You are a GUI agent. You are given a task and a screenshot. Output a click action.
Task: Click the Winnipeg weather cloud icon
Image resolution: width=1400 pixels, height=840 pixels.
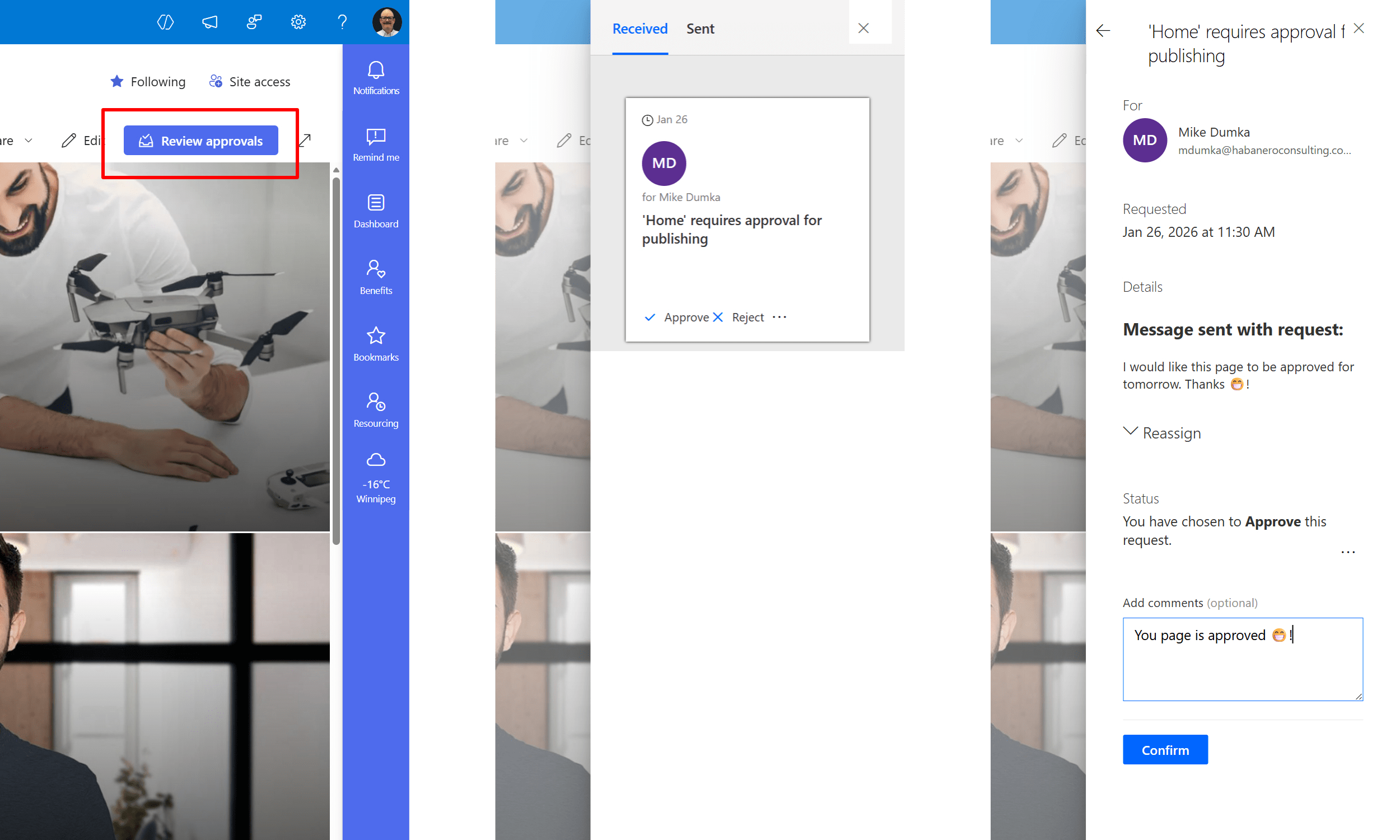[x=376, y=460]
